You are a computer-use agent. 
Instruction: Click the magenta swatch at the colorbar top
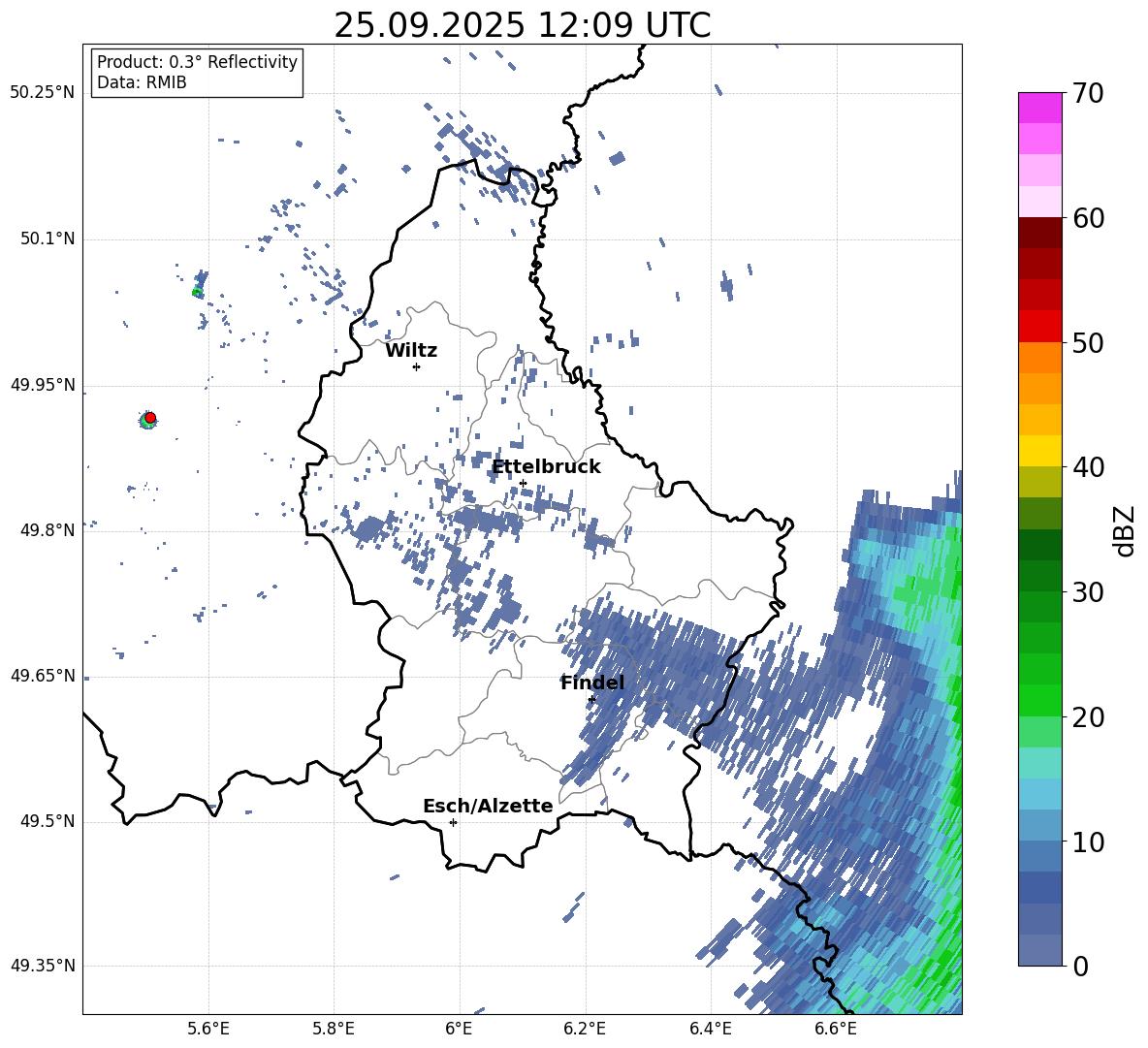pos(1039,109)
